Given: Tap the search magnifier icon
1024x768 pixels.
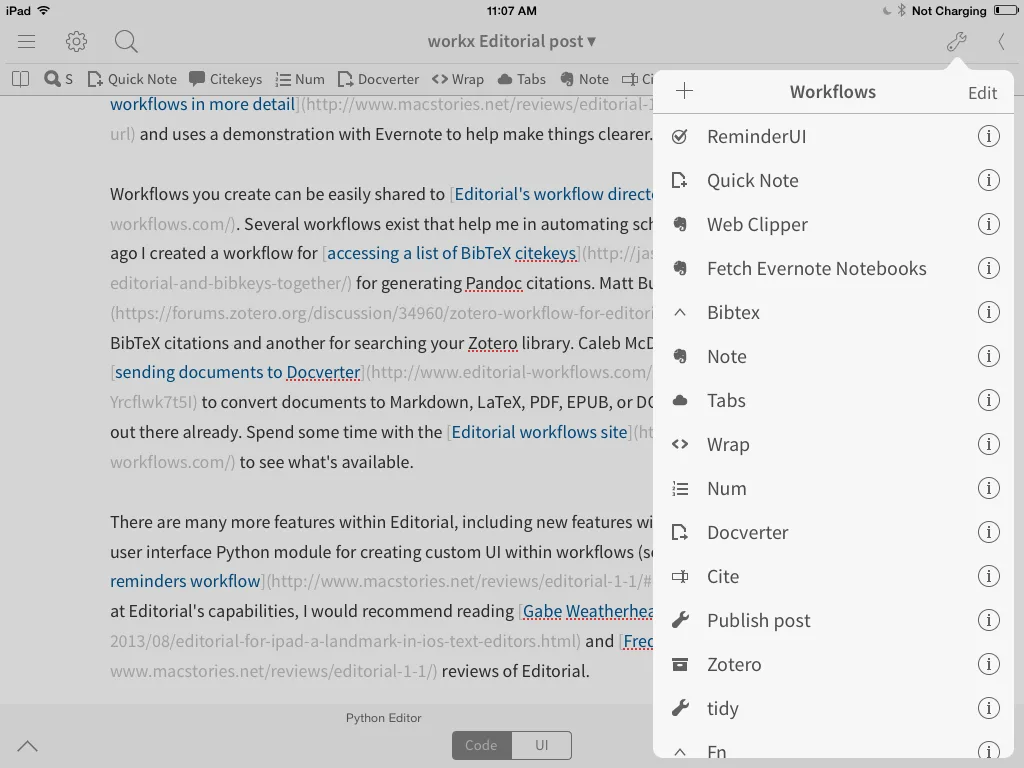Looking at the screenshot, I should coord(126,42).
